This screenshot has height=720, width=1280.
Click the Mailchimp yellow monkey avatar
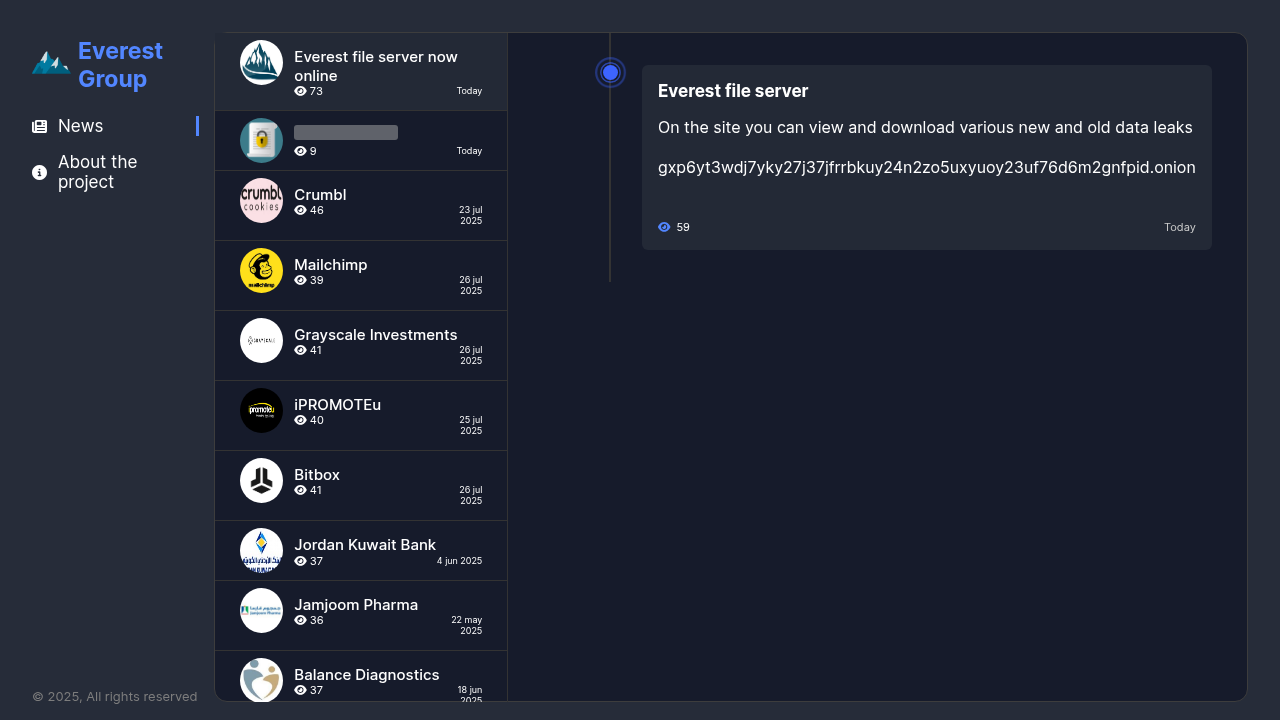coord(261,270)
